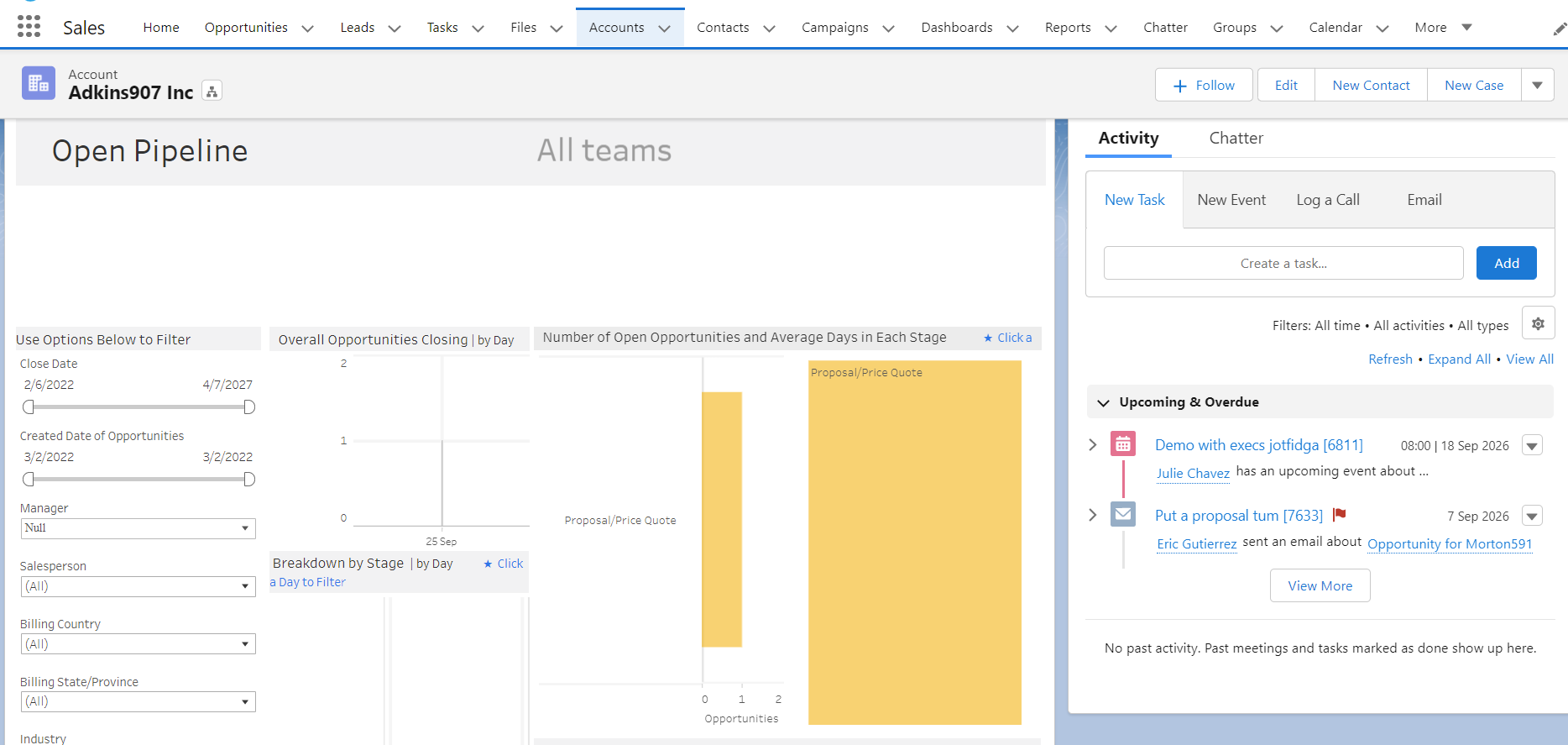The width and height of the screenshot is (1568, 745).
Task: Expand the Demo with execs event details
Action: (x=1092, y=444)
